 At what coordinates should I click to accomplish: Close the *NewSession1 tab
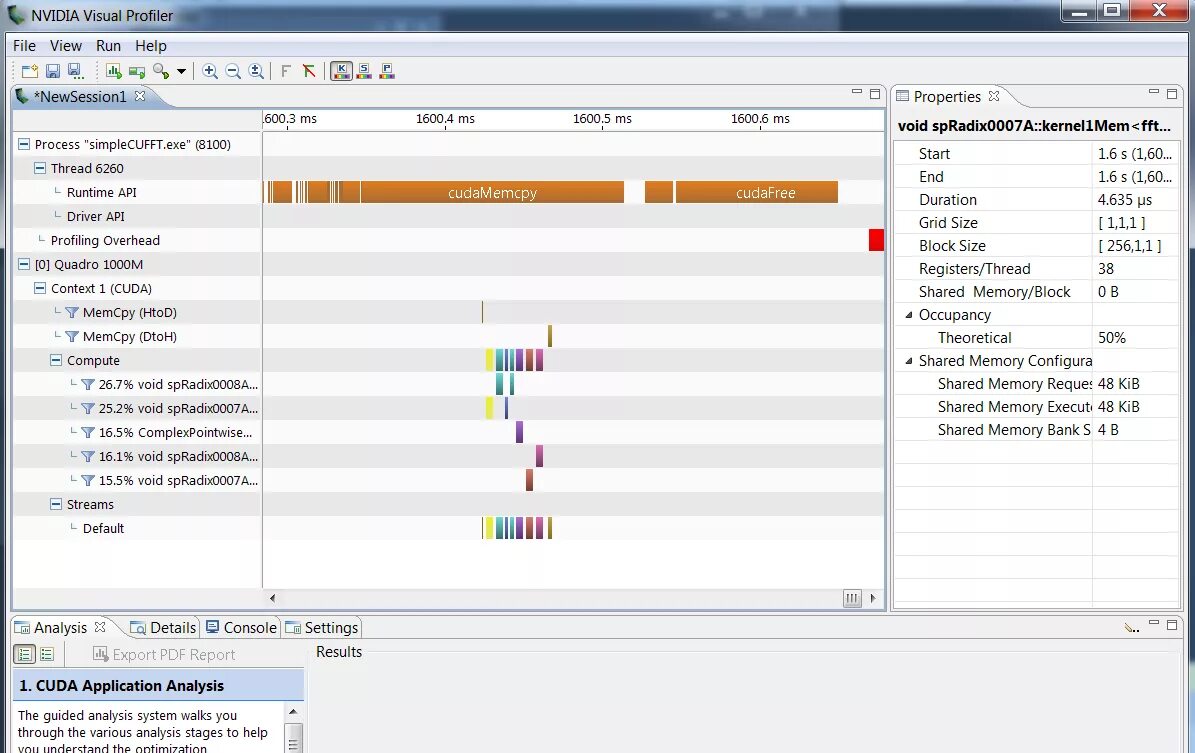140,96
